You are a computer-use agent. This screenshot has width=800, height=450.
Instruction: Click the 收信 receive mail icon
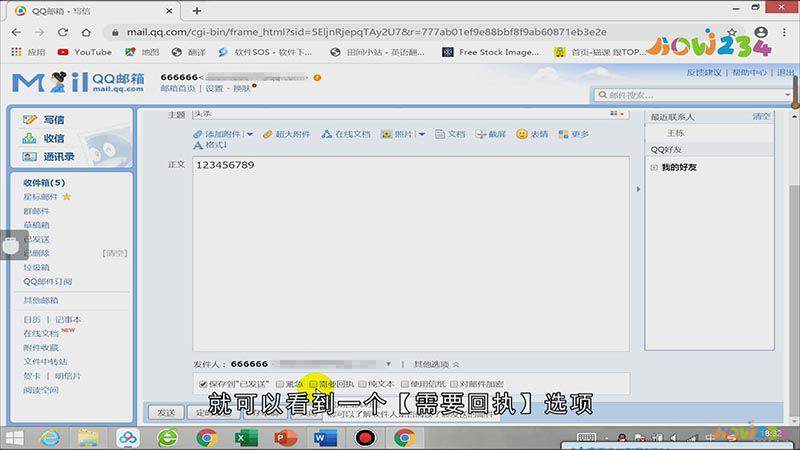(x=30, y=138)
